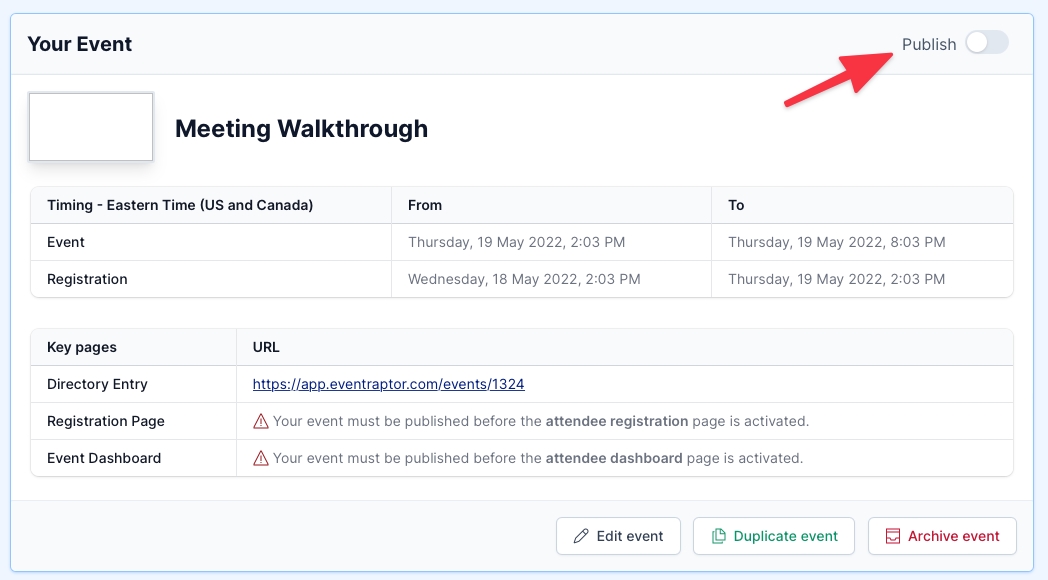Click the warning icon in Registration Page row

(261, 421)
